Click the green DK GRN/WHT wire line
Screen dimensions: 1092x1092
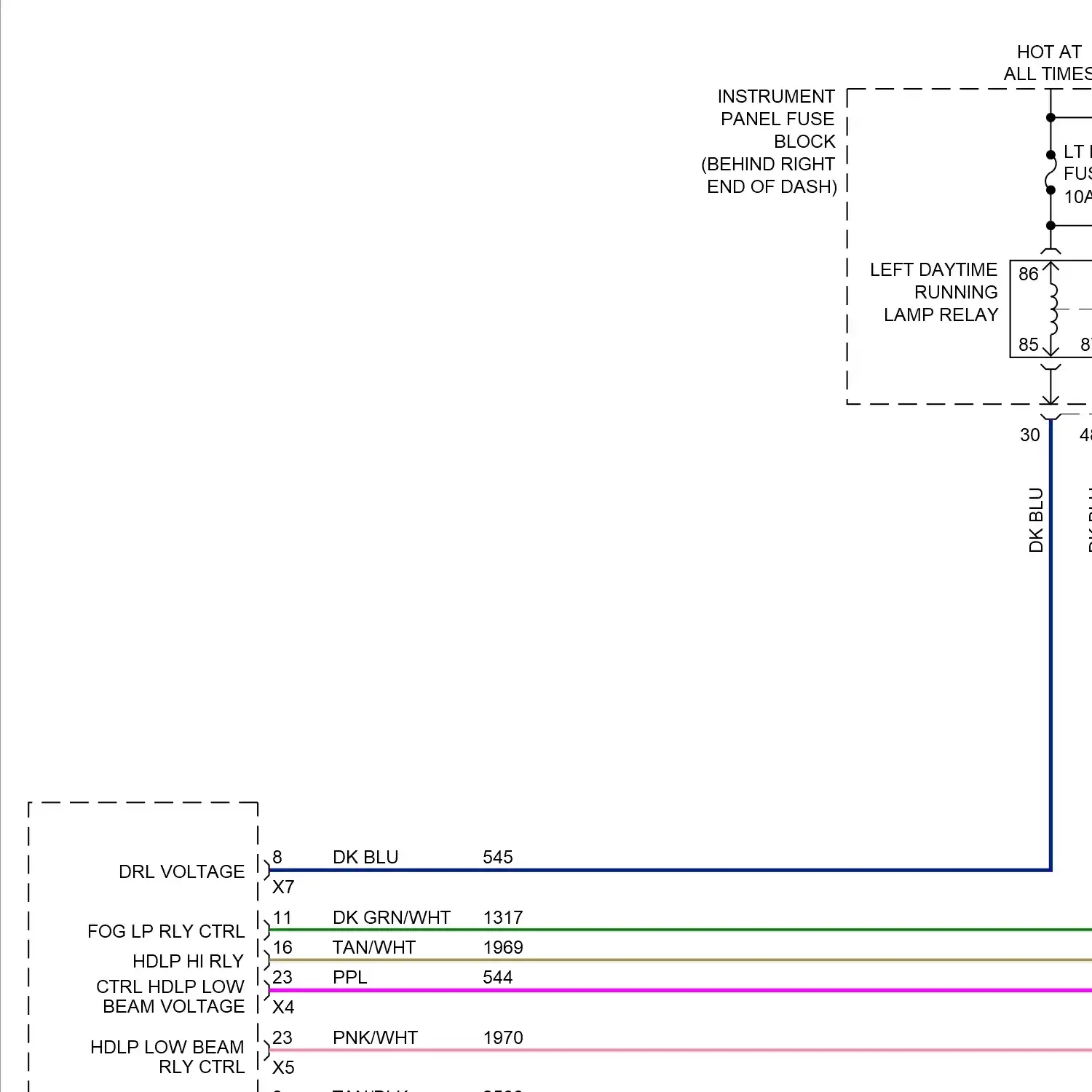(681, 930)
